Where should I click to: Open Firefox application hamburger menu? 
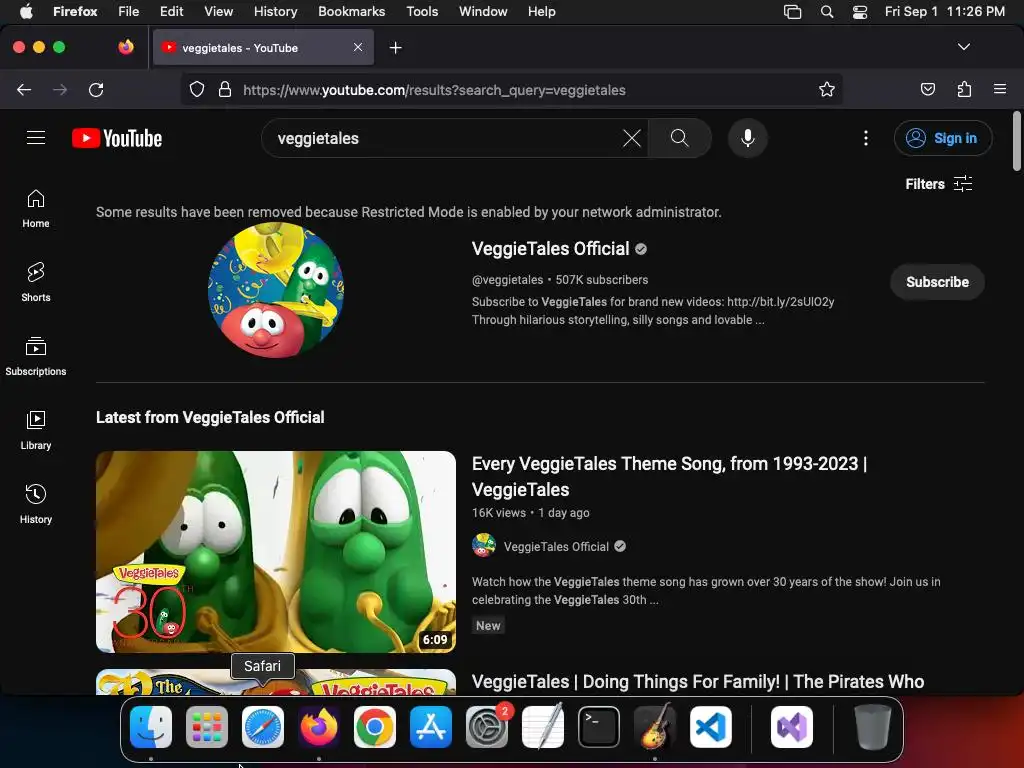1000,89
